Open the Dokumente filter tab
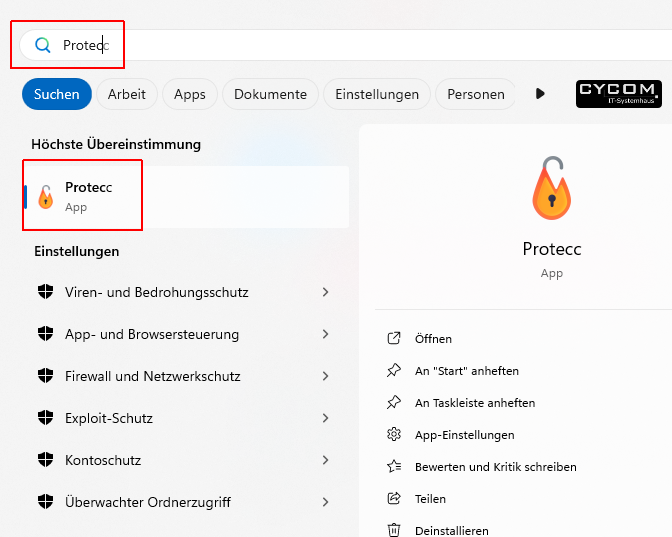This screenshot has width=672, height=537. [x=270, y=94]
